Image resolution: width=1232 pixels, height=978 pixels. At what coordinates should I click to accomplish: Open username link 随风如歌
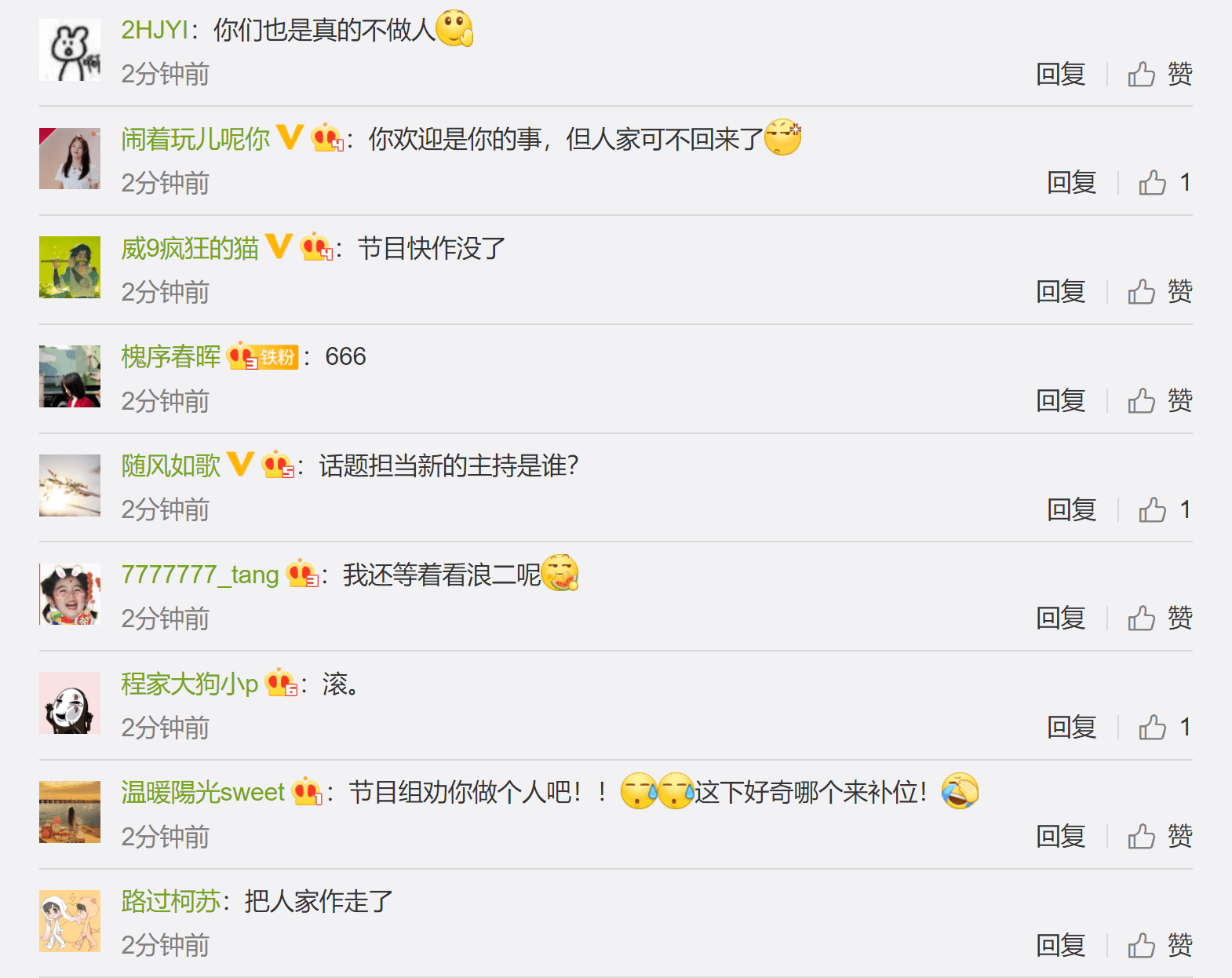click(170, 465)
